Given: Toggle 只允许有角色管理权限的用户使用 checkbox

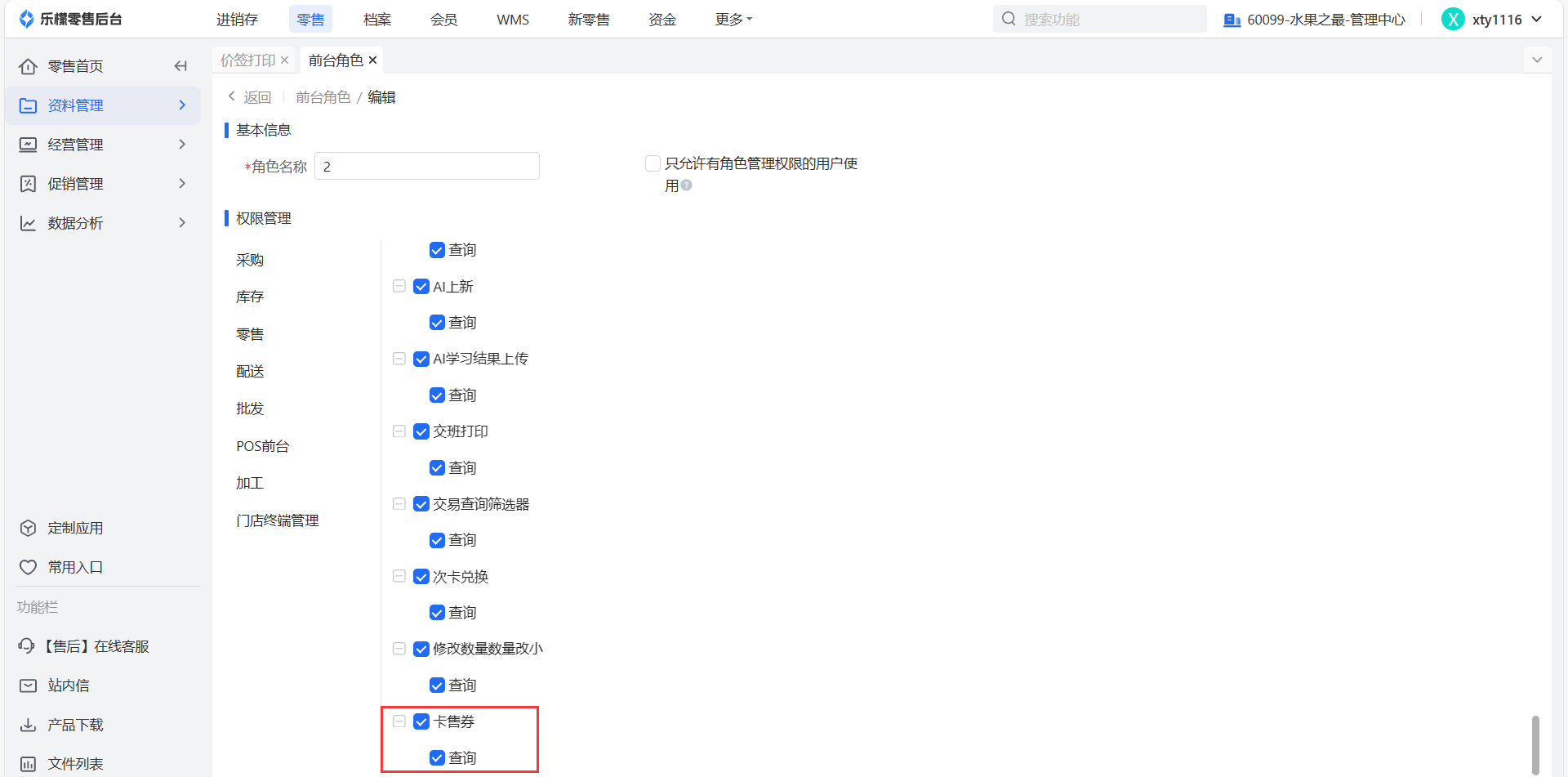Looking at the screenshot, I should [x=653, y=163].
